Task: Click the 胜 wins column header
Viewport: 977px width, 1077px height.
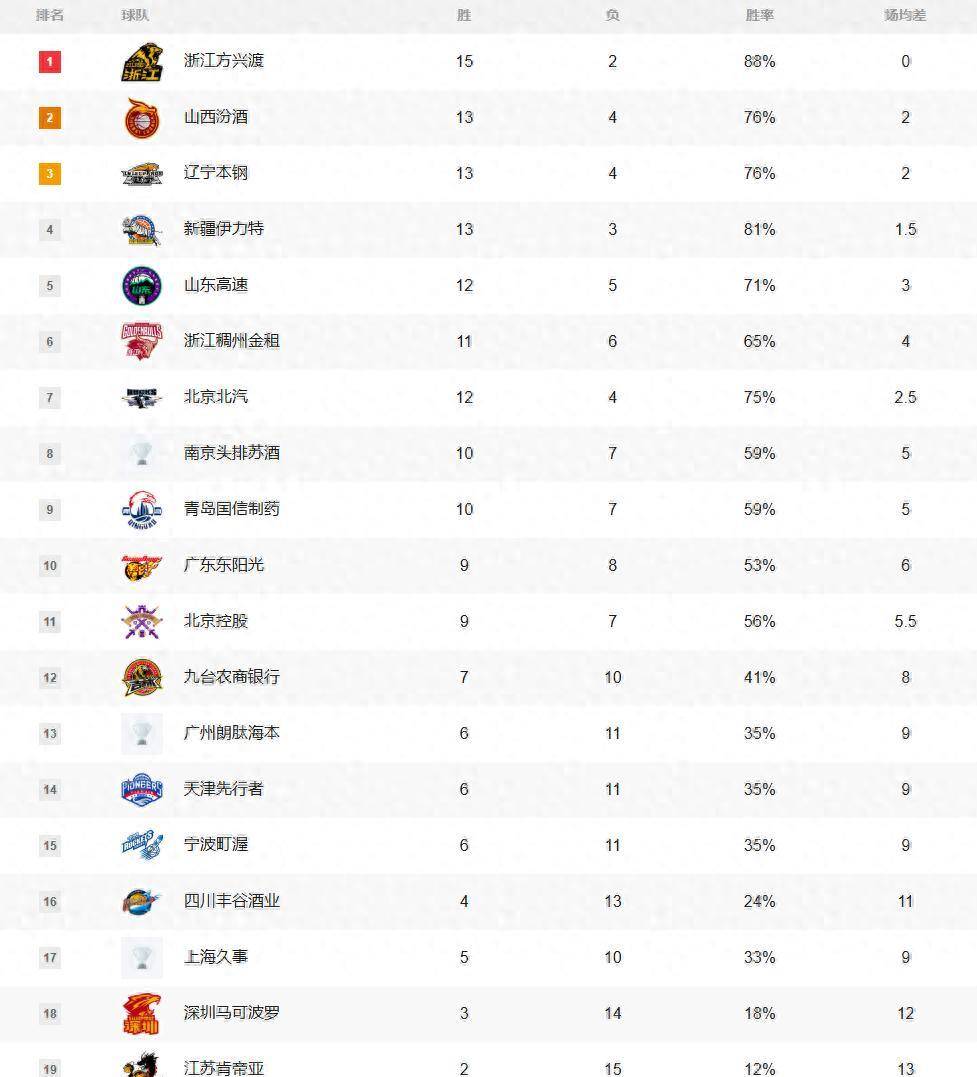Action: click(x=464, y=15)
